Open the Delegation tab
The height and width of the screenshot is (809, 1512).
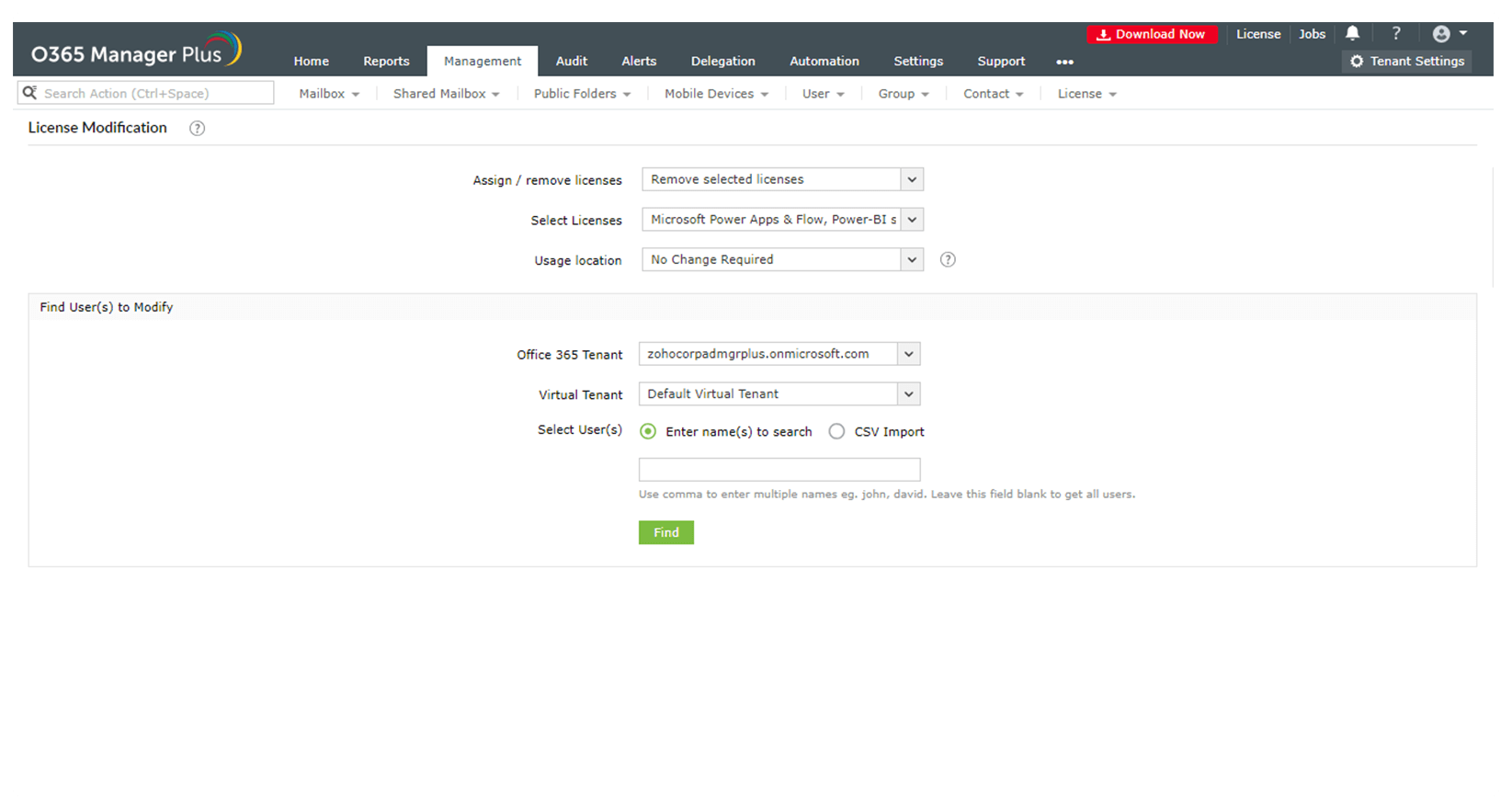tap(723, 61)
